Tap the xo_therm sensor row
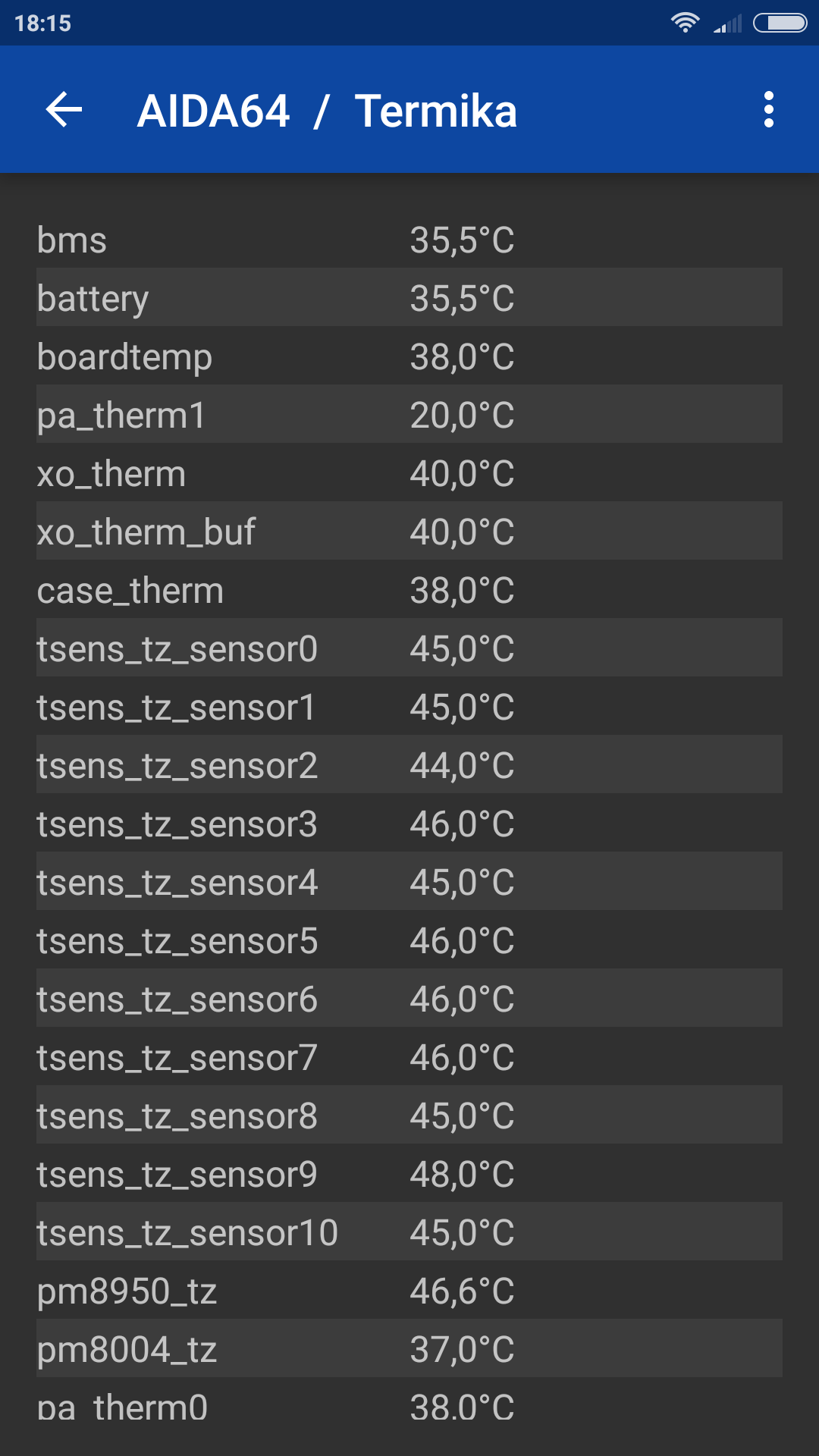819x1456 pixels. [x=409, y=473]
